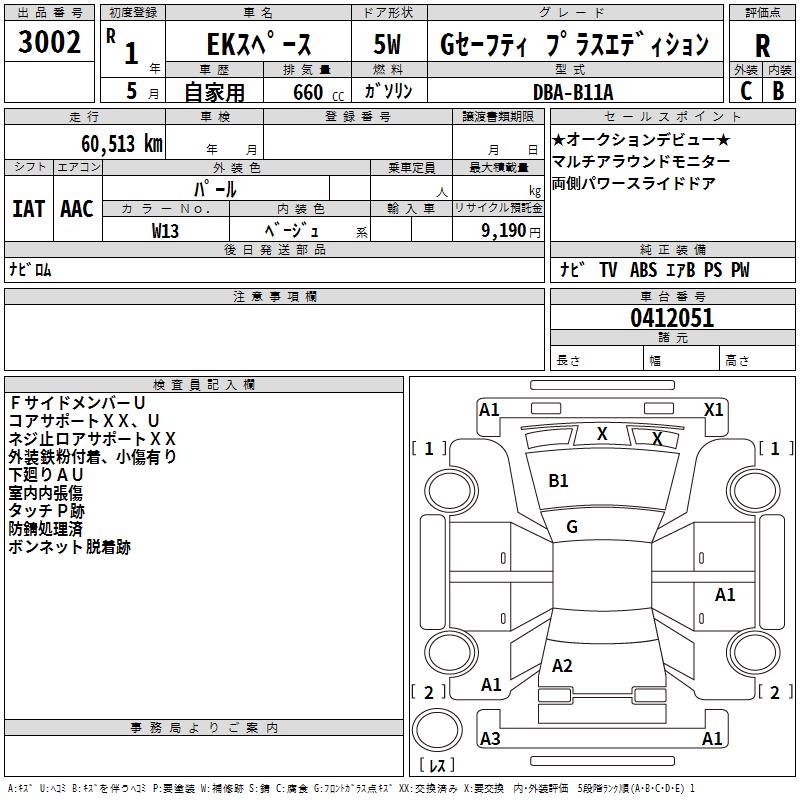Click PW in the equipment list
This screenshot has height=800, width=800.
click(740, 269)
